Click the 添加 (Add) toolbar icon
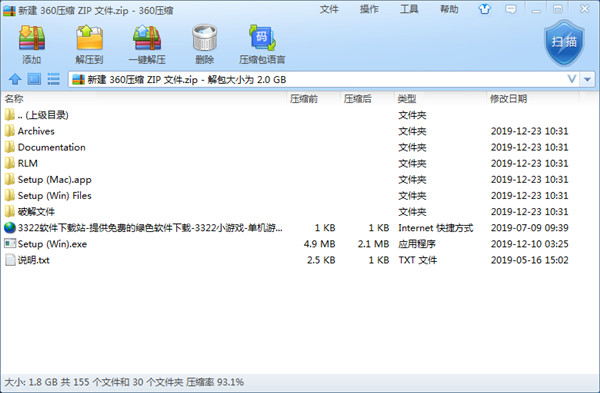Screen dimensions: 600x393 point(32,38)
